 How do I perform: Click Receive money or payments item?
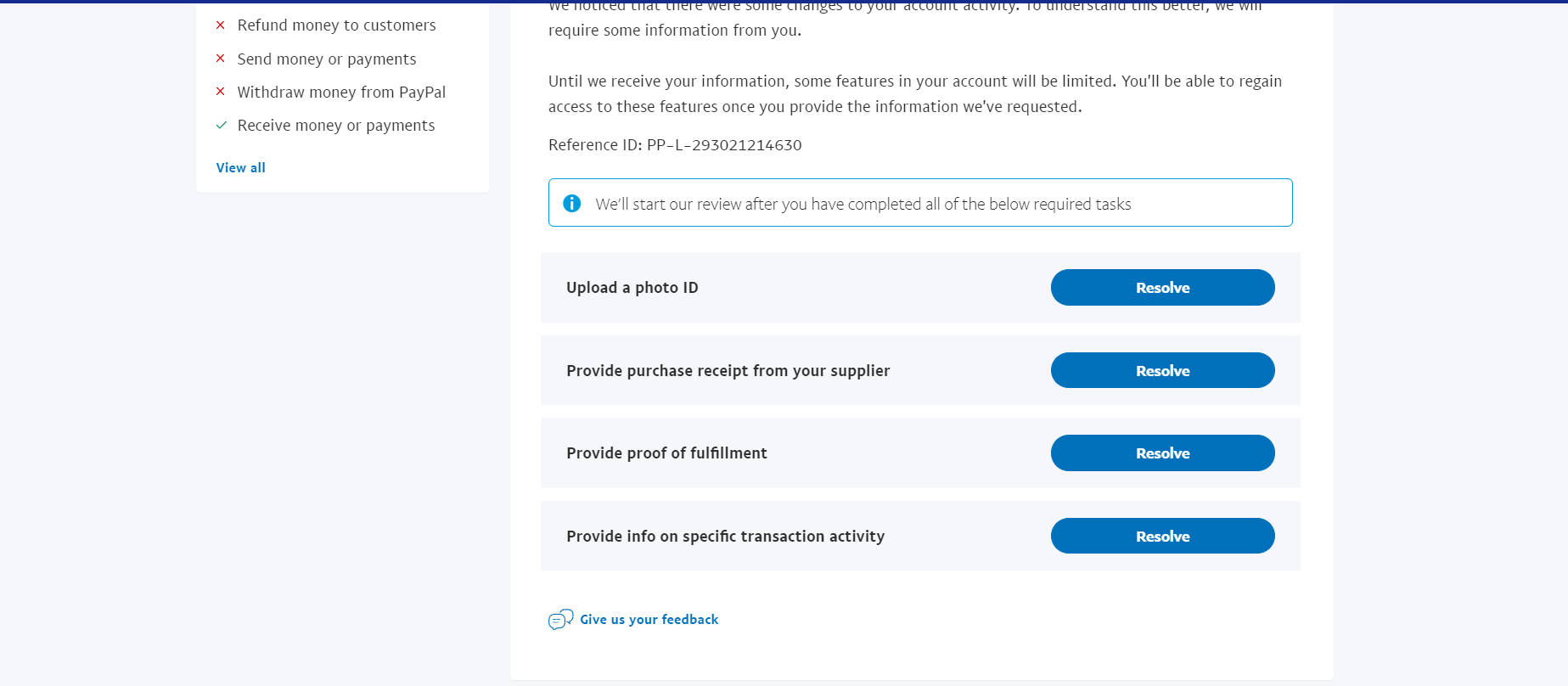point(336,126)
